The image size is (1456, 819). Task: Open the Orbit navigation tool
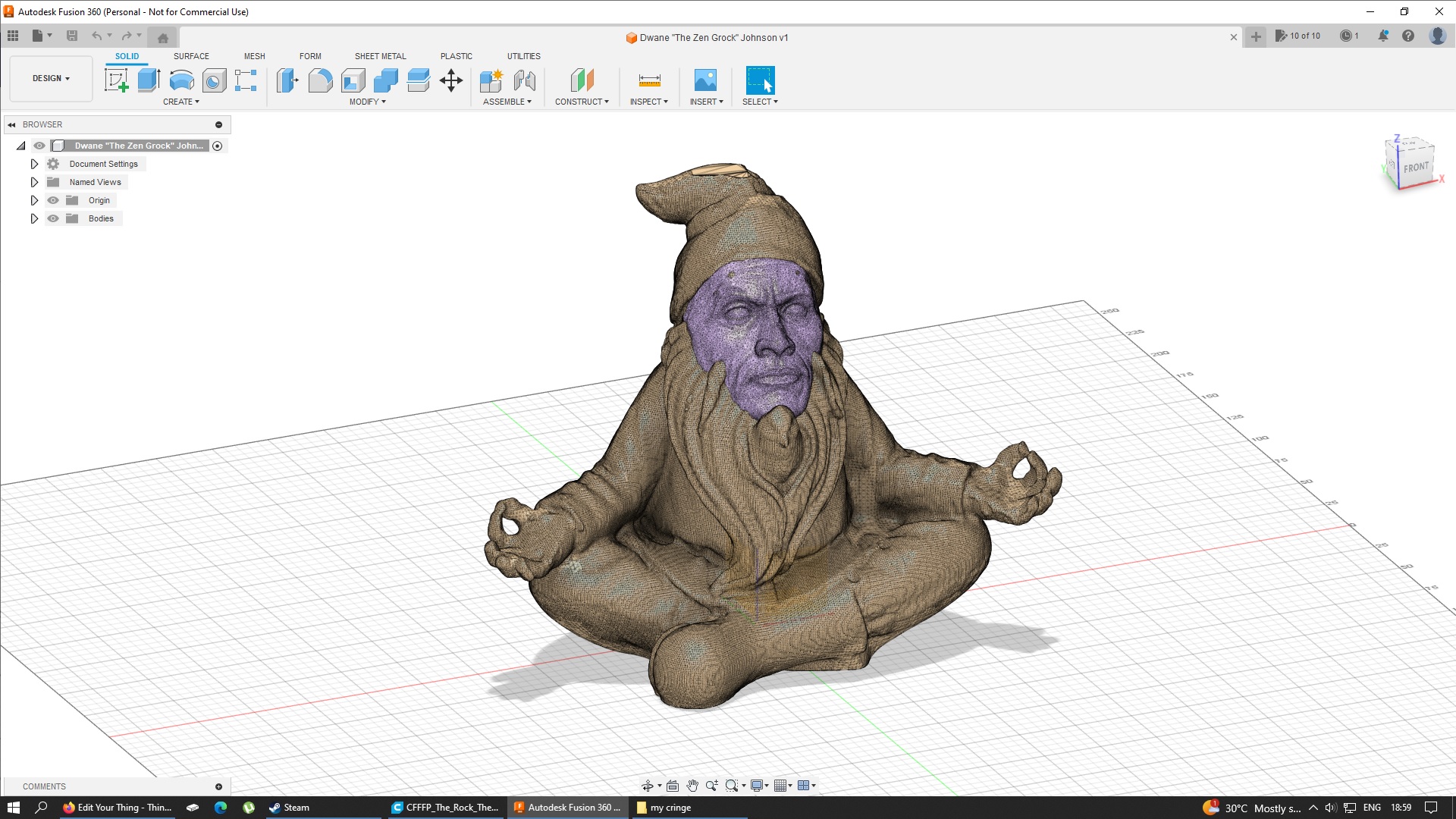point(648,786)
